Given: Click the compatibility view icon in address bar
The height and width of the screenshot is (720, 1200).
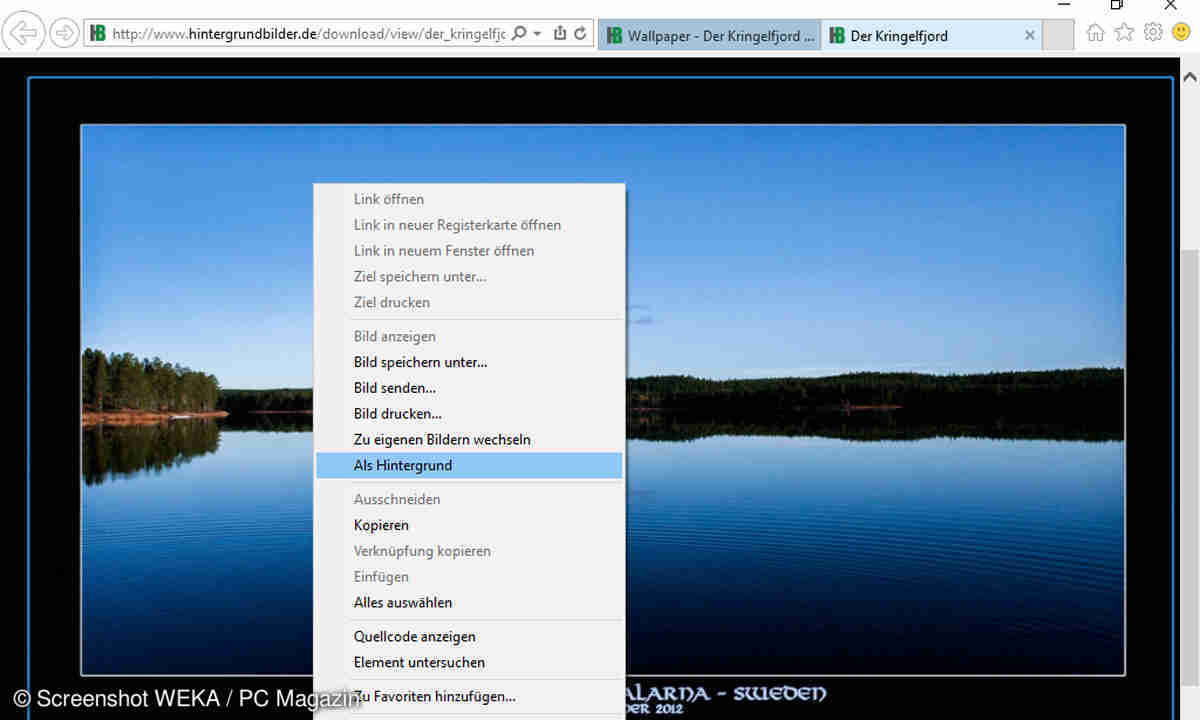Looking at the screenshot, I should (x=560, y=34).
